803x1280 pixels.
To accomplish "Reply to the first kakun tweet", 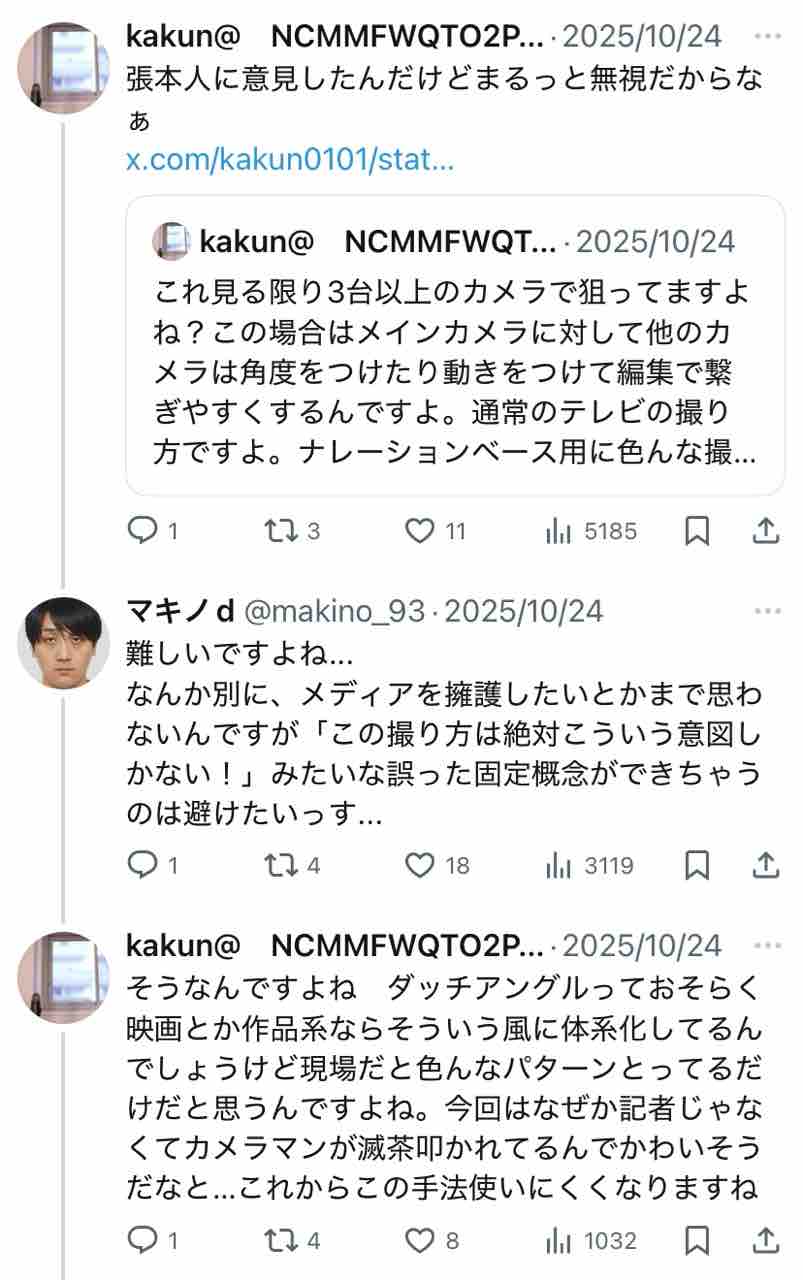I will (x=142, y=531).
